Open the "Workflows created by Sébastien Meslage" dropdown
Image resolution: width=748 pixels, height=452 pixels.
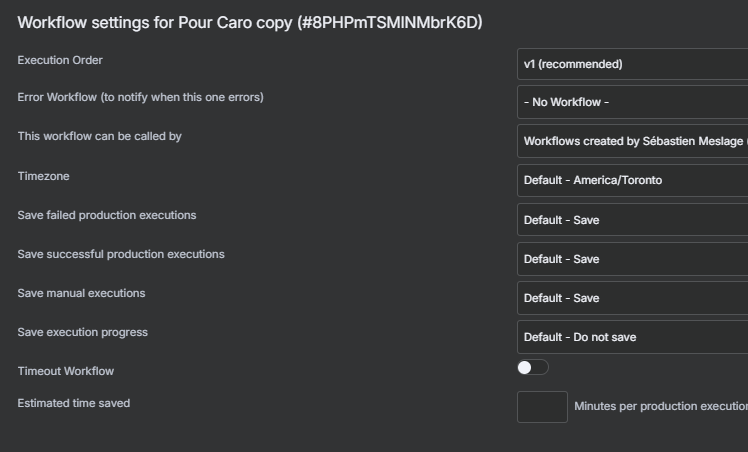632,141
